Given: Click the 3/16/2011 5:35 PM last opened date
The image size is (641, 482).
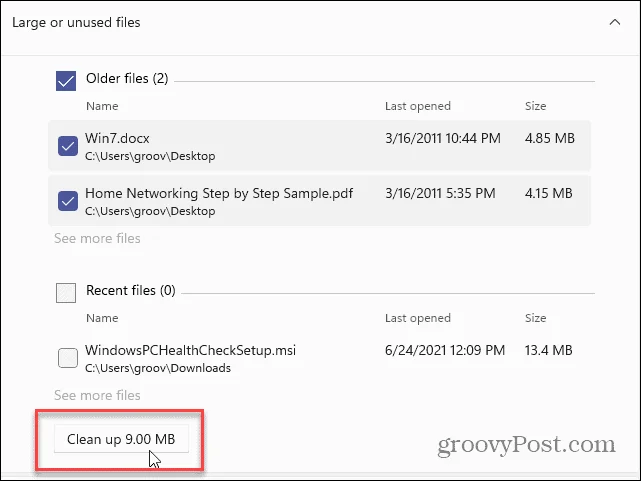Looking at the screenshot, I should (440, 193).
